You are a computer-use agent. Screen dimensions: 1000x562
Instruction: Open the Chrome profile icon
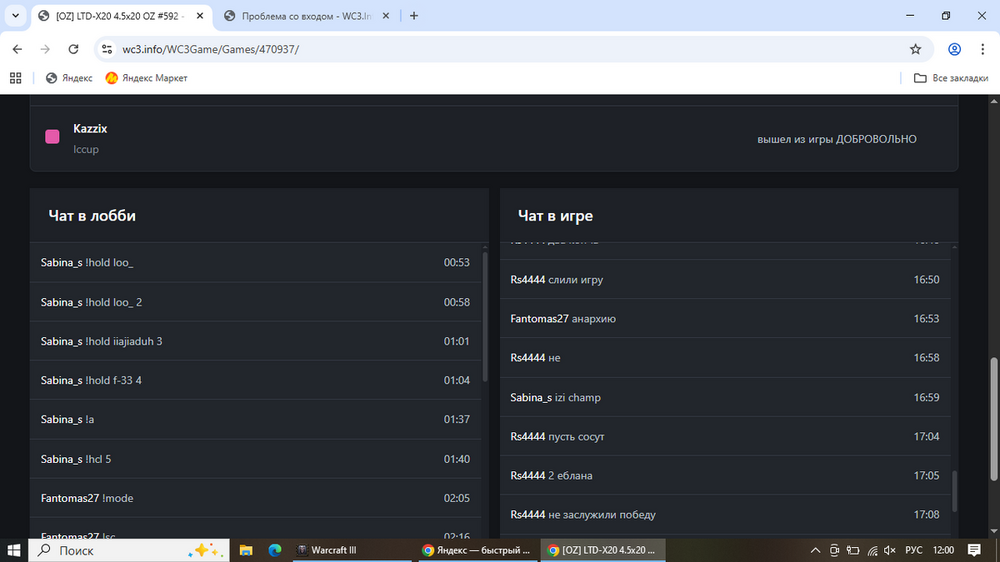tap(954, 49)
